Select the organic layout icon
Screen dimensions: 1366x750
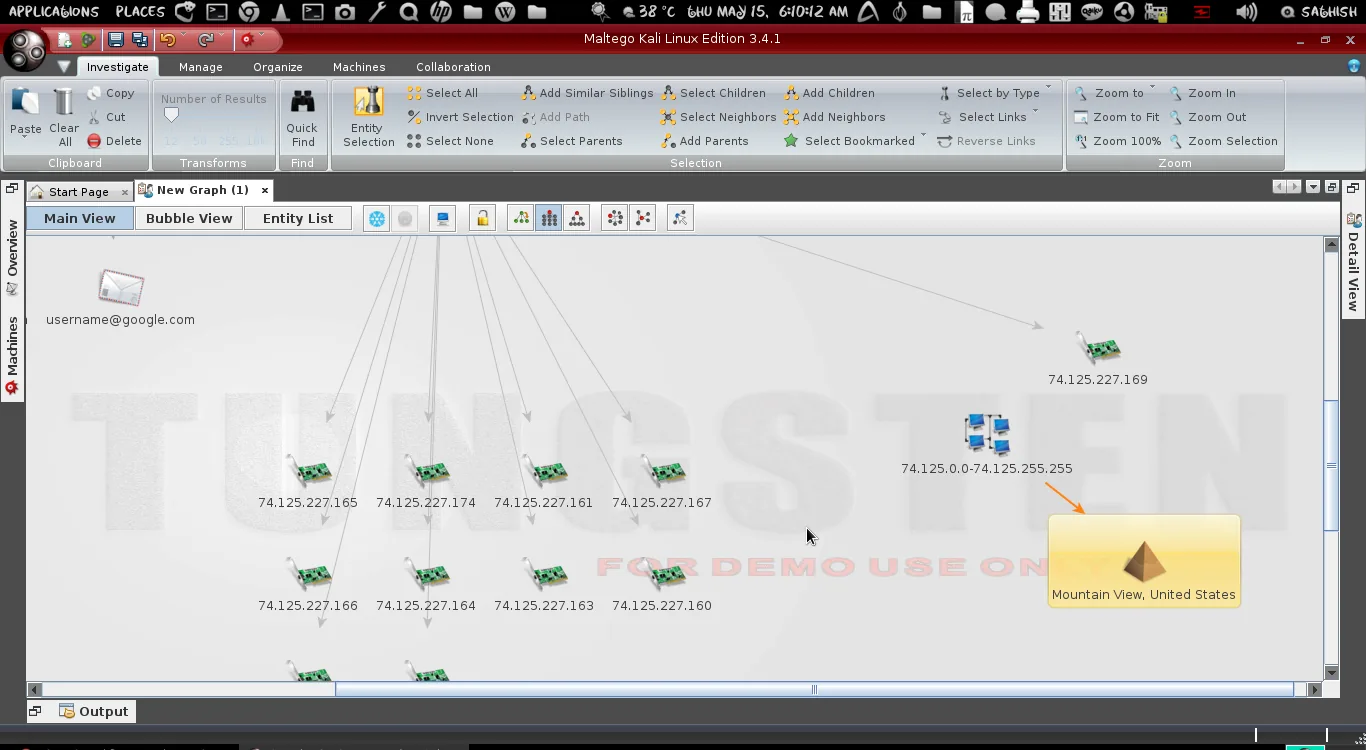click(x=643, y=218)
